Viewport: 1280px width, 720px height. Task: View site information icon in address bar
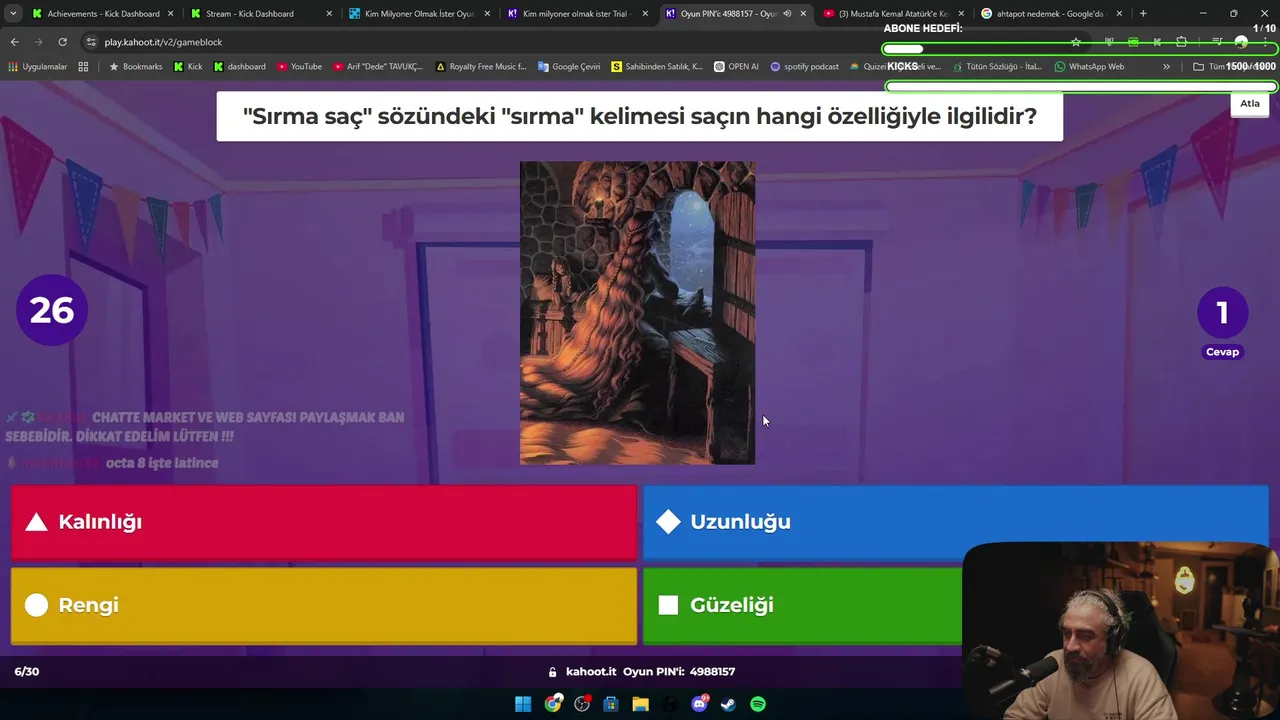(91, 42)
